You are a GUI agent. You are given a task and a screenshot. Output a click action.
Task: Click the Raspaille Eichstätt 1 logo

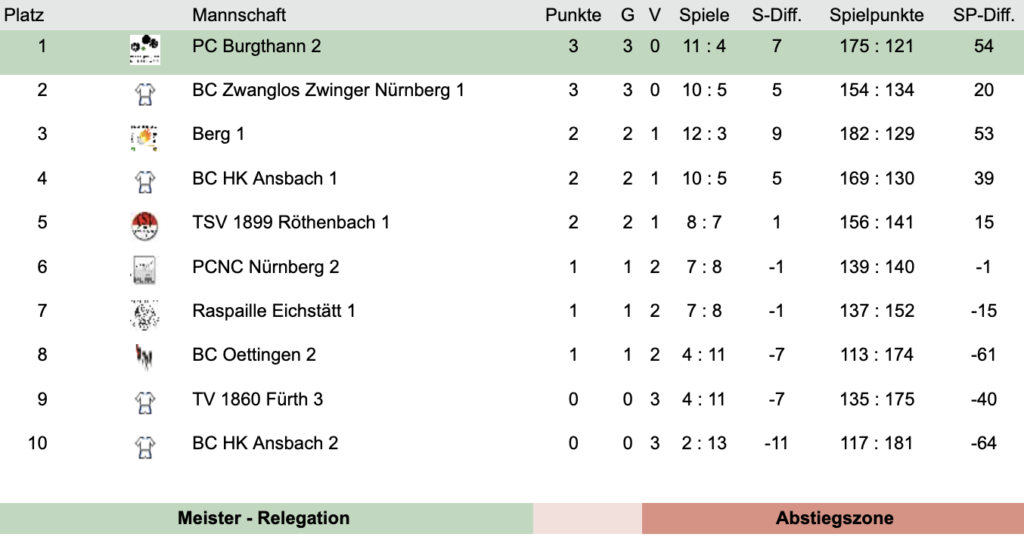(145, 314)
